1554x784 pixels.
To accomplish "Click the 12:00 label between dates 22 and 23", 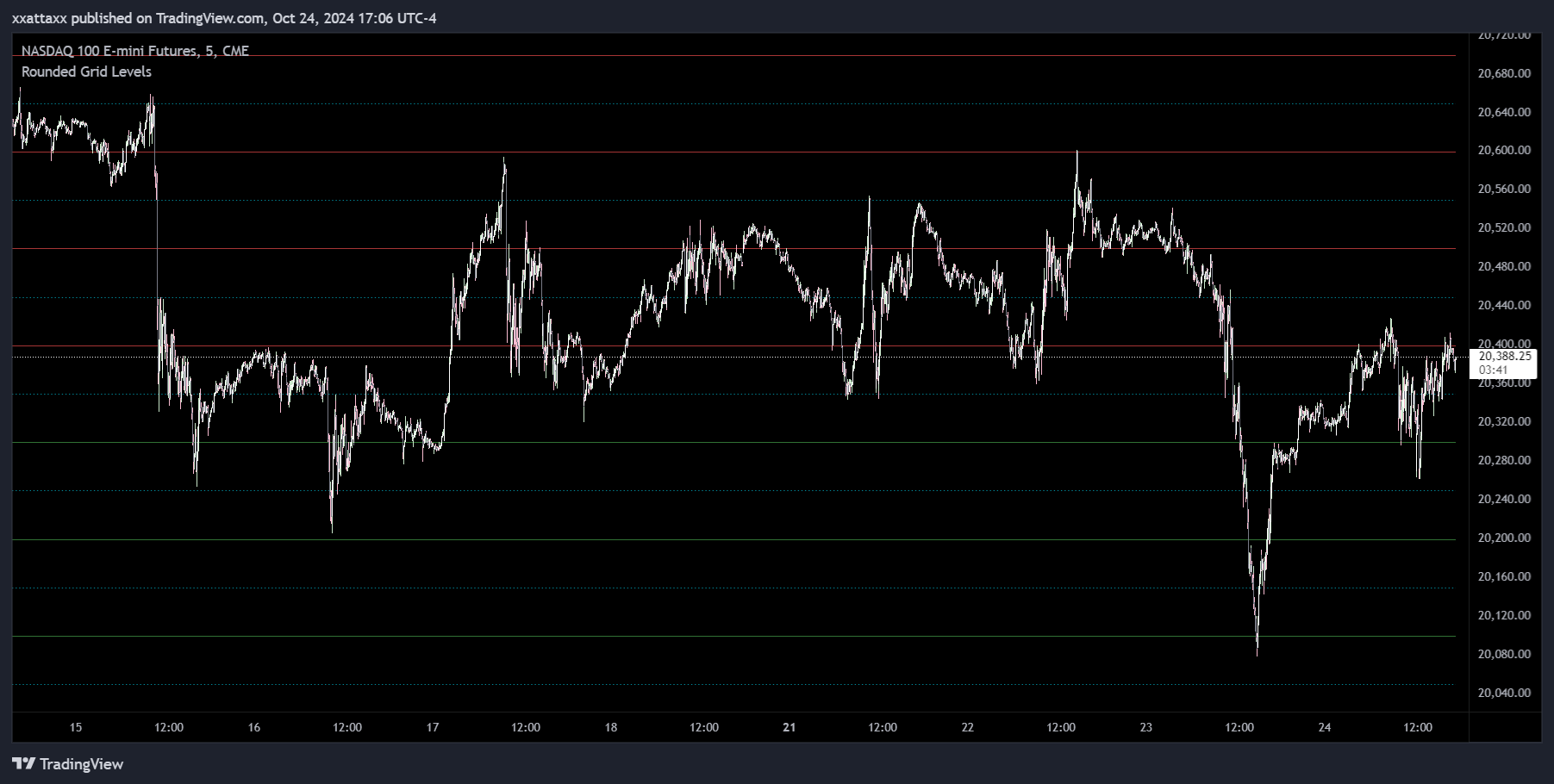I will coord(1061,727).
